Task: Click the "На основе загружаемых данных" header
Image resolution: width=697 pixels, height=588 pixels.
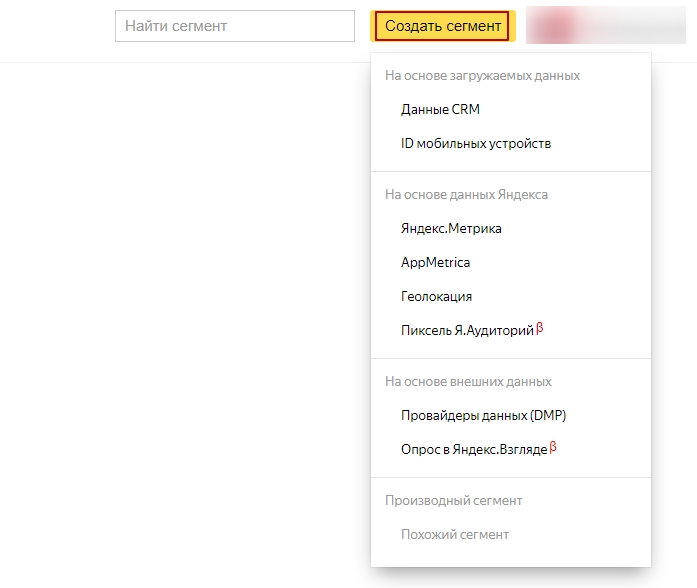Action: [482, 76]
